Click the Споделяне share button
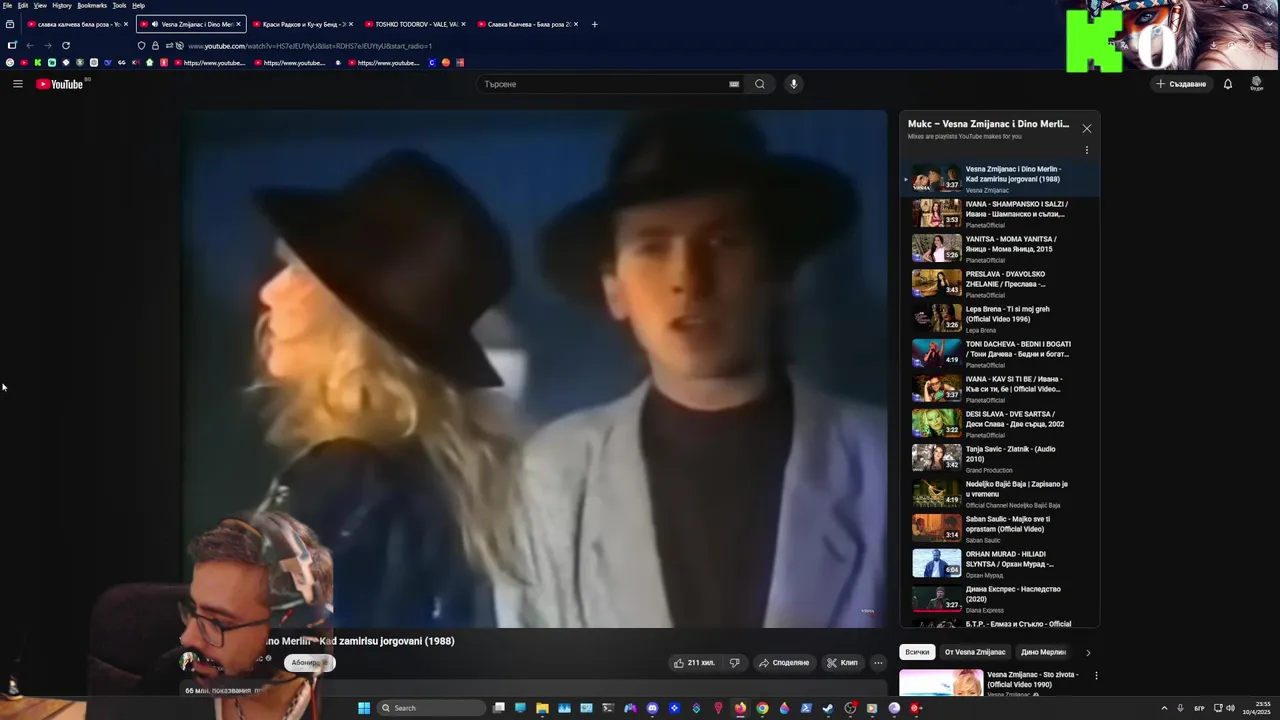 point(784,662)
